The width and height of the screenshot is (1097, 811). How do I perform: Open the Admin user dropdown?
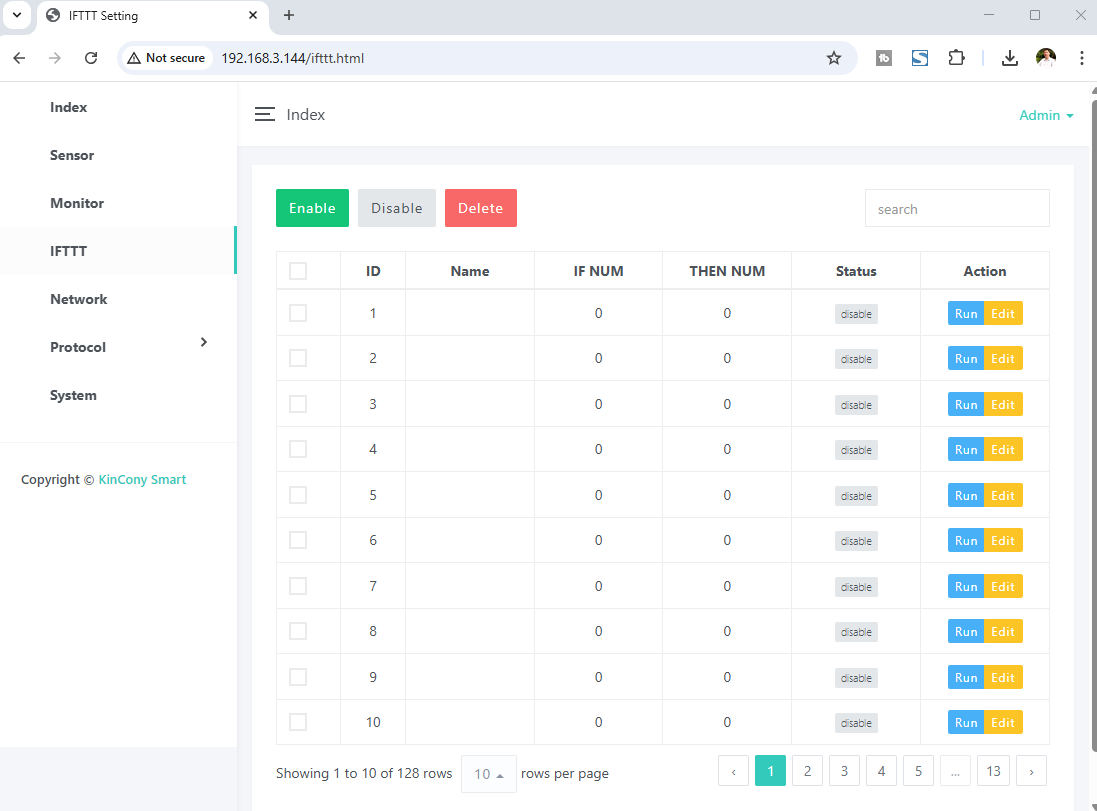[x=1046, y=115]
